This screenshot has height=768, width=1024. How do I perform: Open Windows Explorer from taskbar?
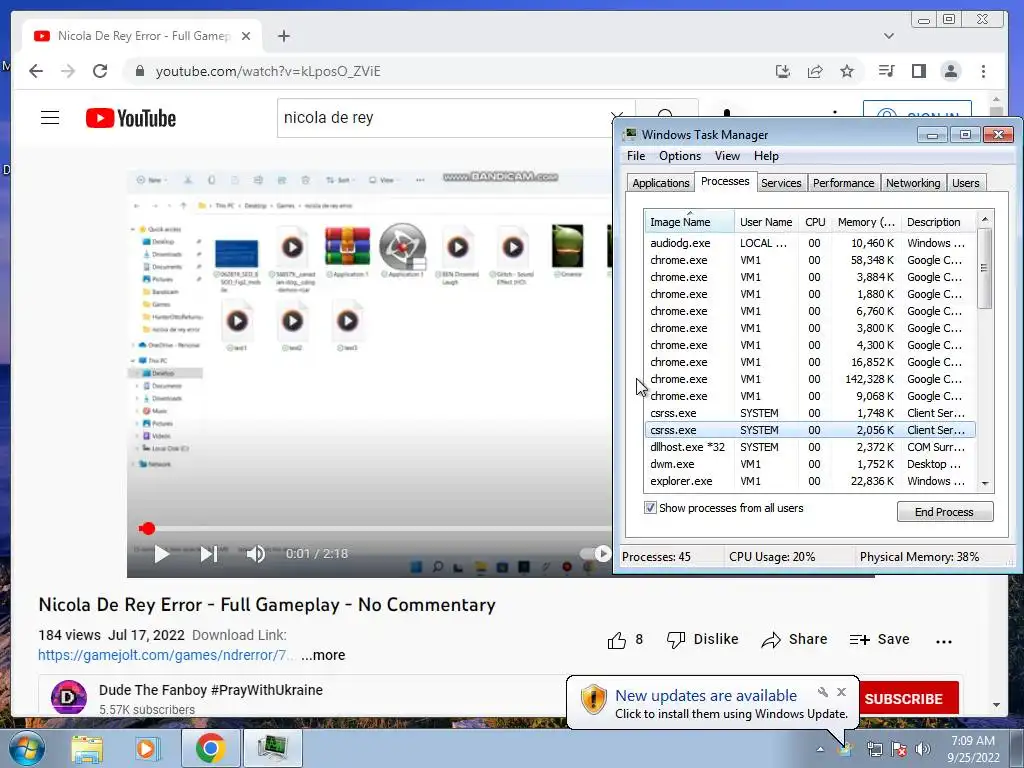tap(88, 748)
